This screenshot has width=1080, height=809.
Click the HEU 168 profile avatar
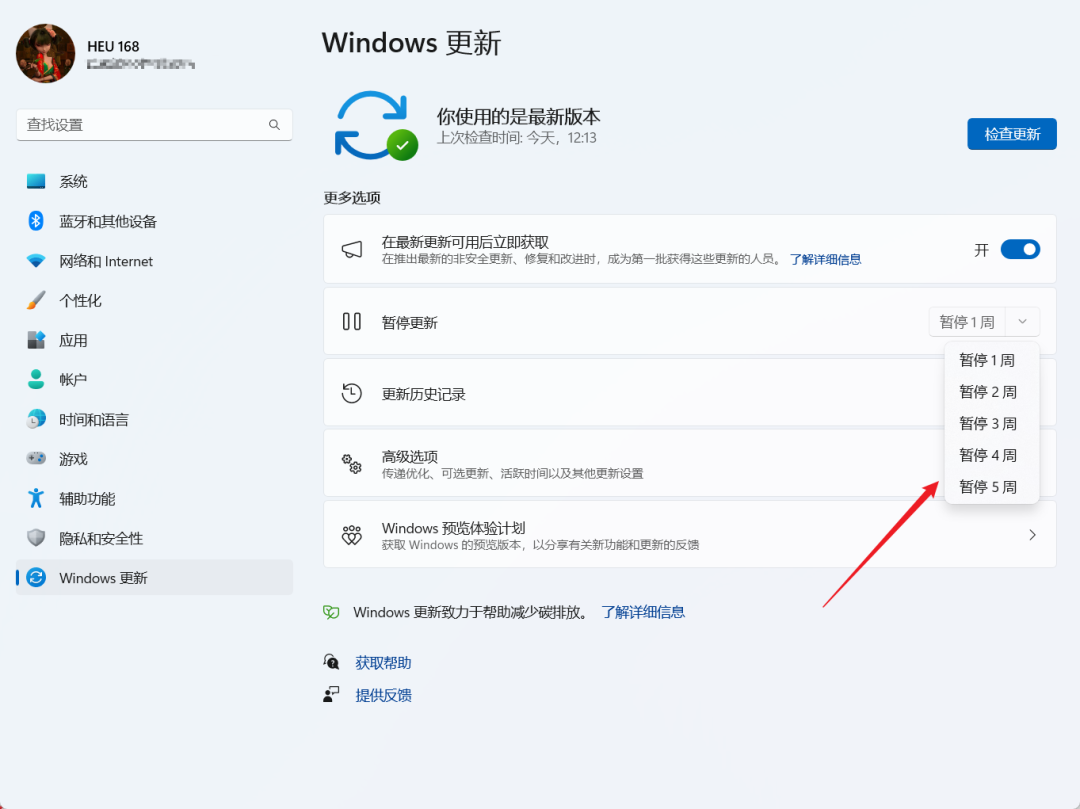46,54
